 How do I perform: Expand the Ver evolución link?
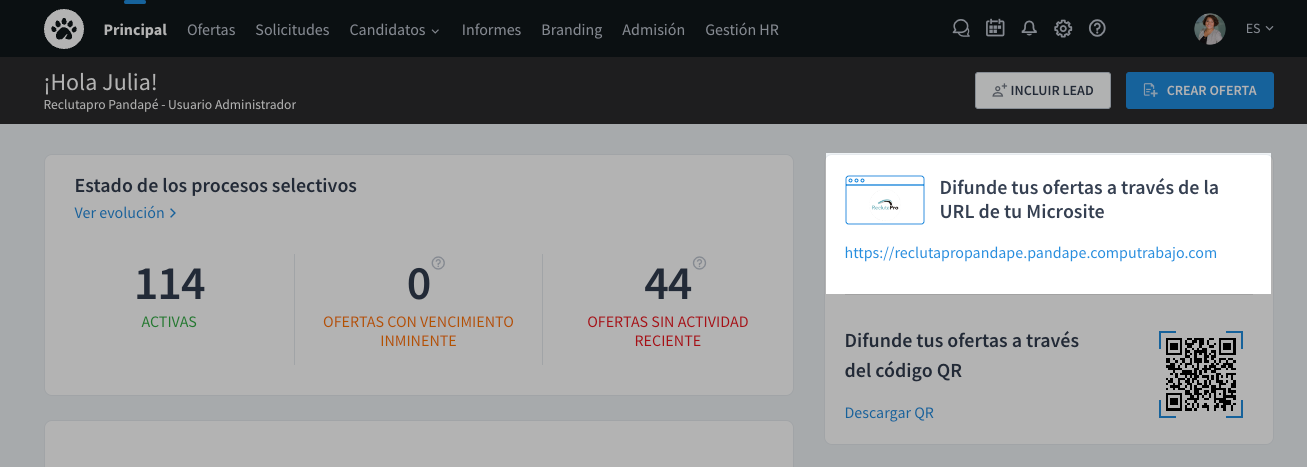click(125, 213)
